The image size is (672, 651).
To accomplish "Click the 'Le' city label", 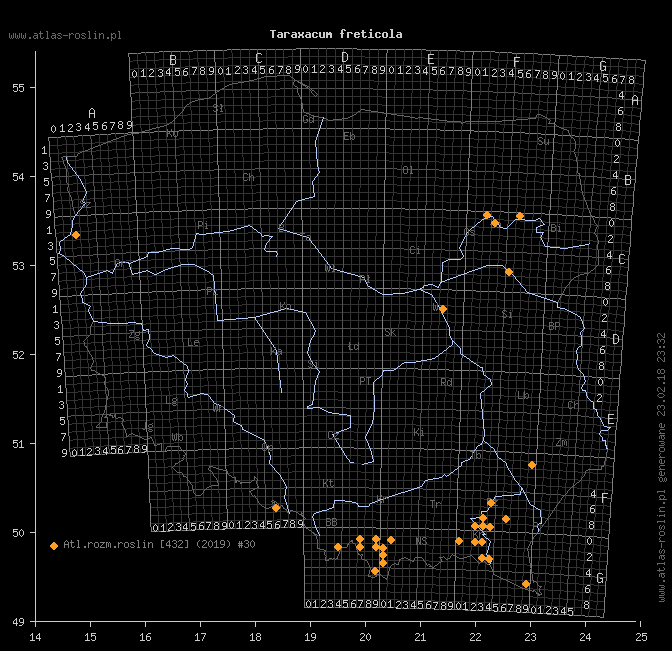I will click(x=193, y=342).
